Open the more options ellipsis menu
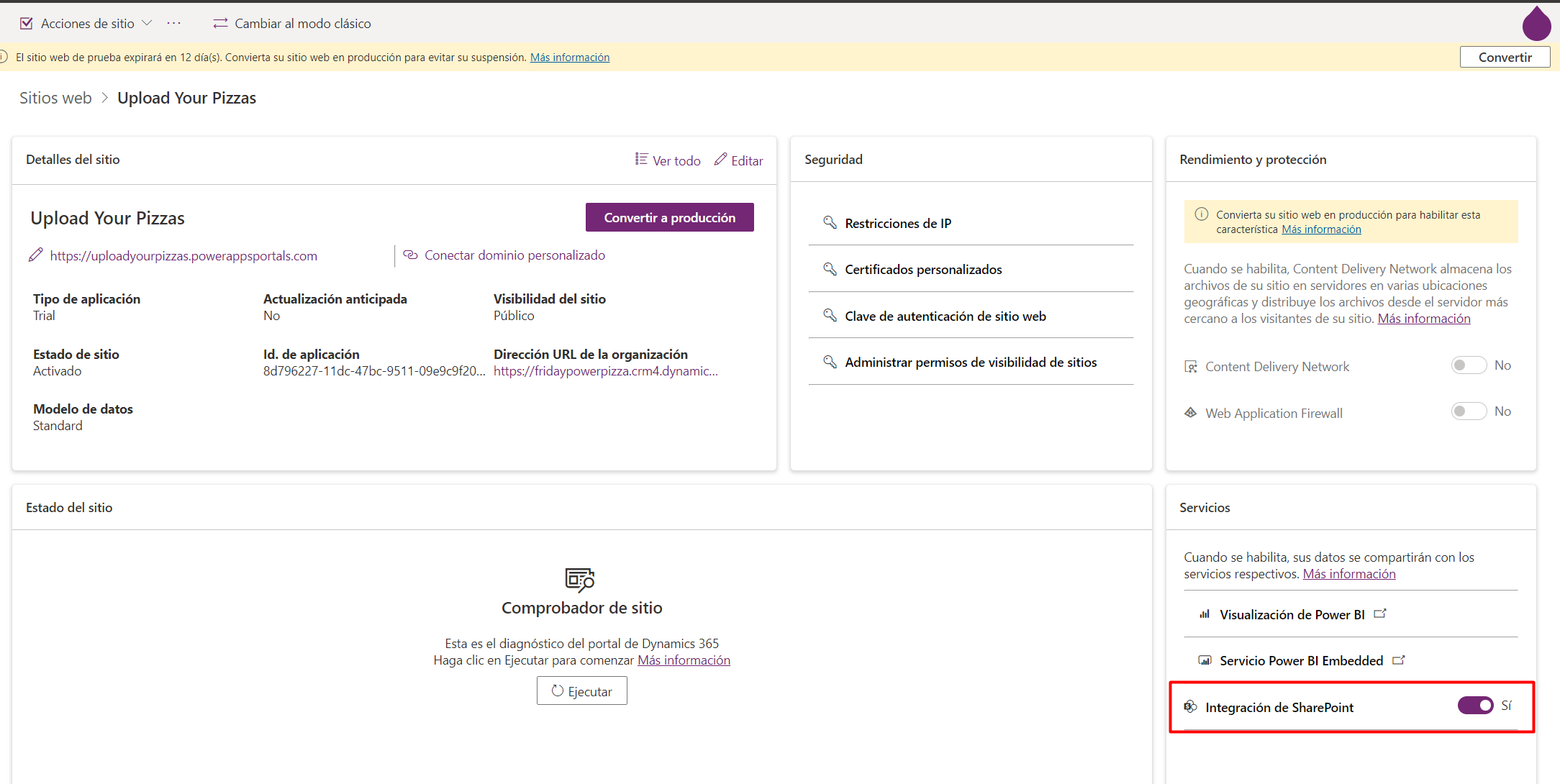Image resolution: width=1560 pixels, height=784 pixels. point(174,23)
